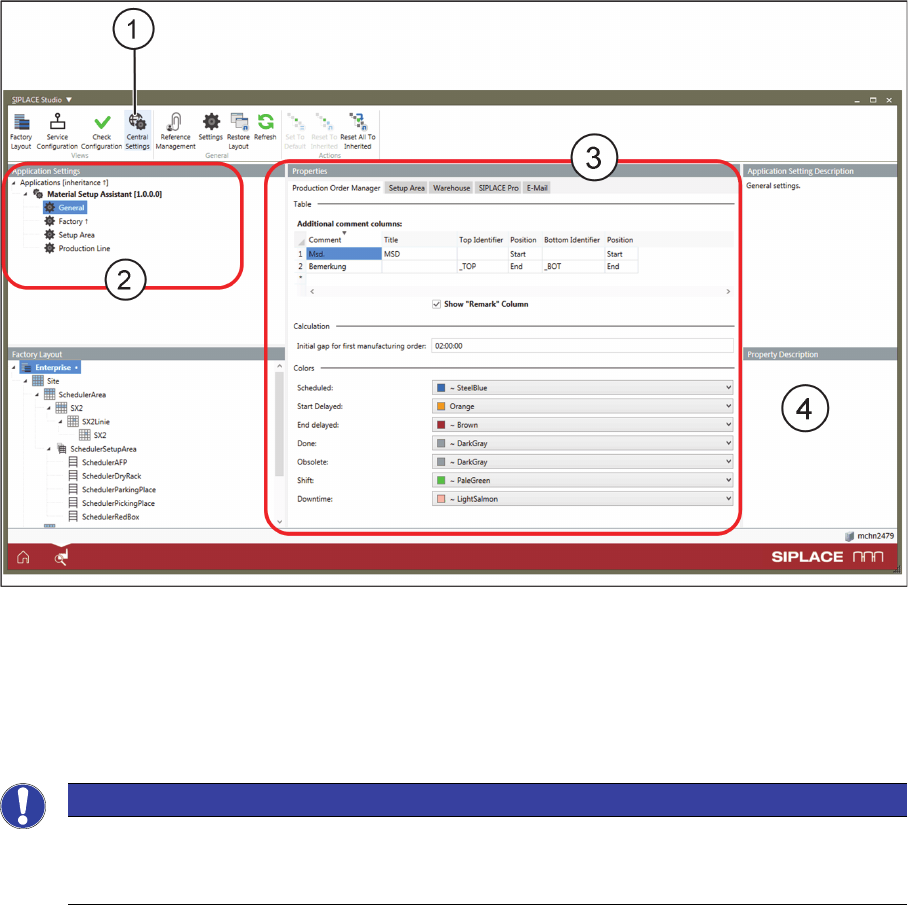Open the SIPLACE Studio title menu
Viewport: 908px width, 905px height.
click(x=42, y=100)
